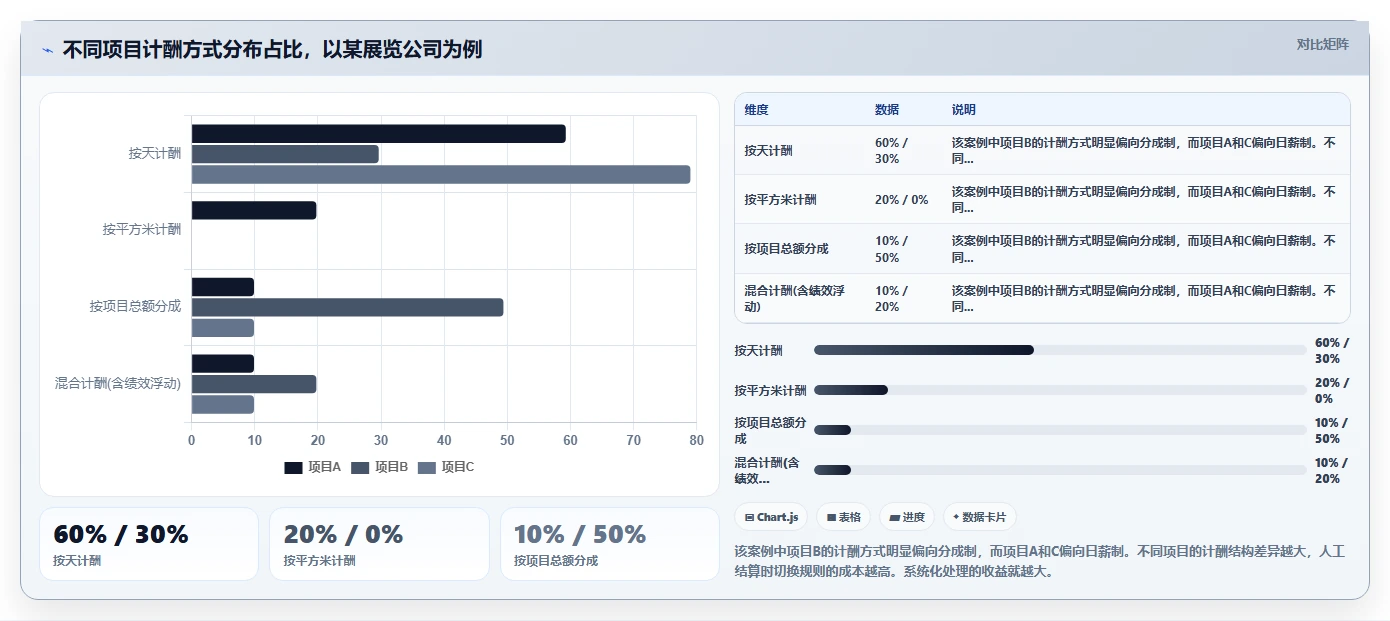The height and width of the screenshot is (621, 1390).
Task: Click the 按平方米计酬 cell in the table
Action: tap(781, 200)
